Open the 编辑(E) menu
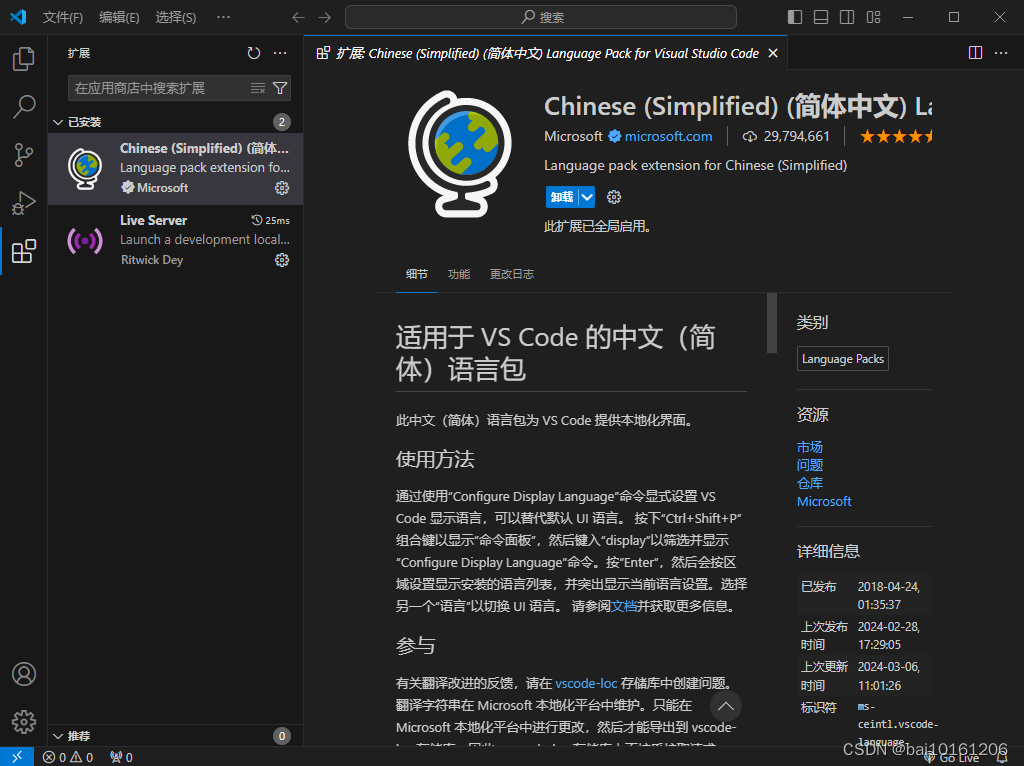Image resolution: width=1024 pixels, height=766 pixels. [120, 17]
